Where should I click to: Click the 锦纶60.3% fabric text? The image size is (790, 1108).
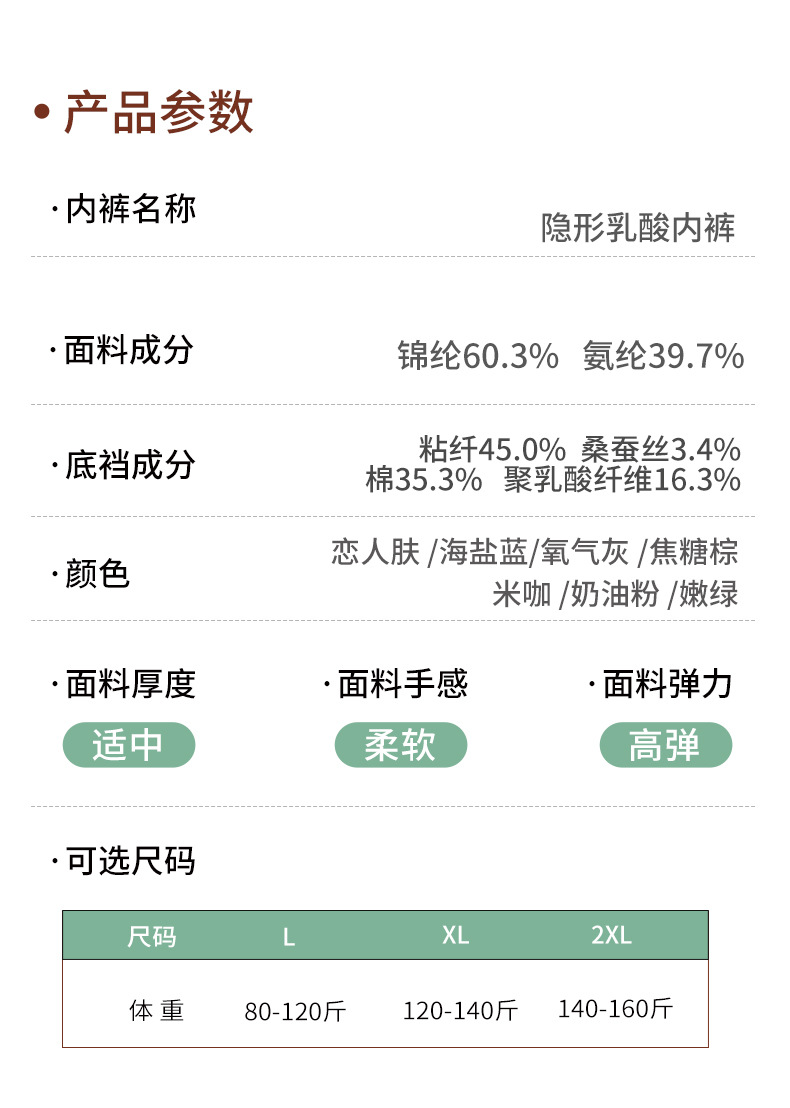[478, 356]
